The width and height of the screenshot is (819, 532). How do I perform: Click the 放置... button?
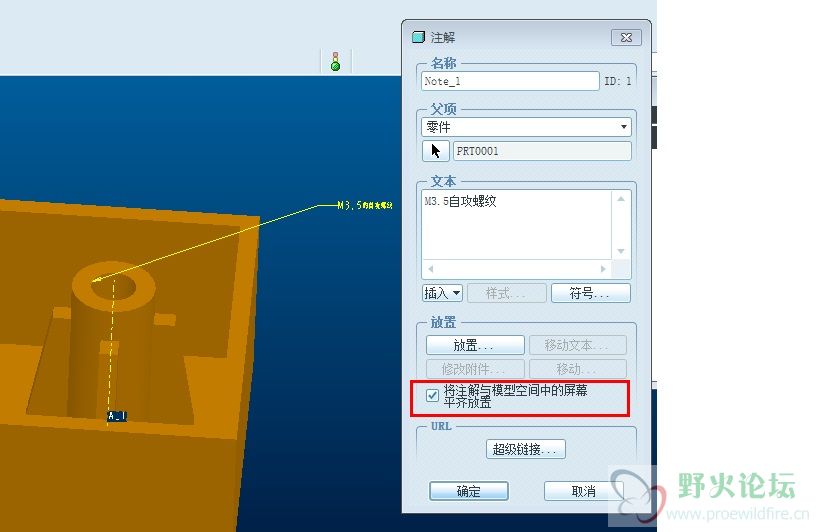pos(475,345)
